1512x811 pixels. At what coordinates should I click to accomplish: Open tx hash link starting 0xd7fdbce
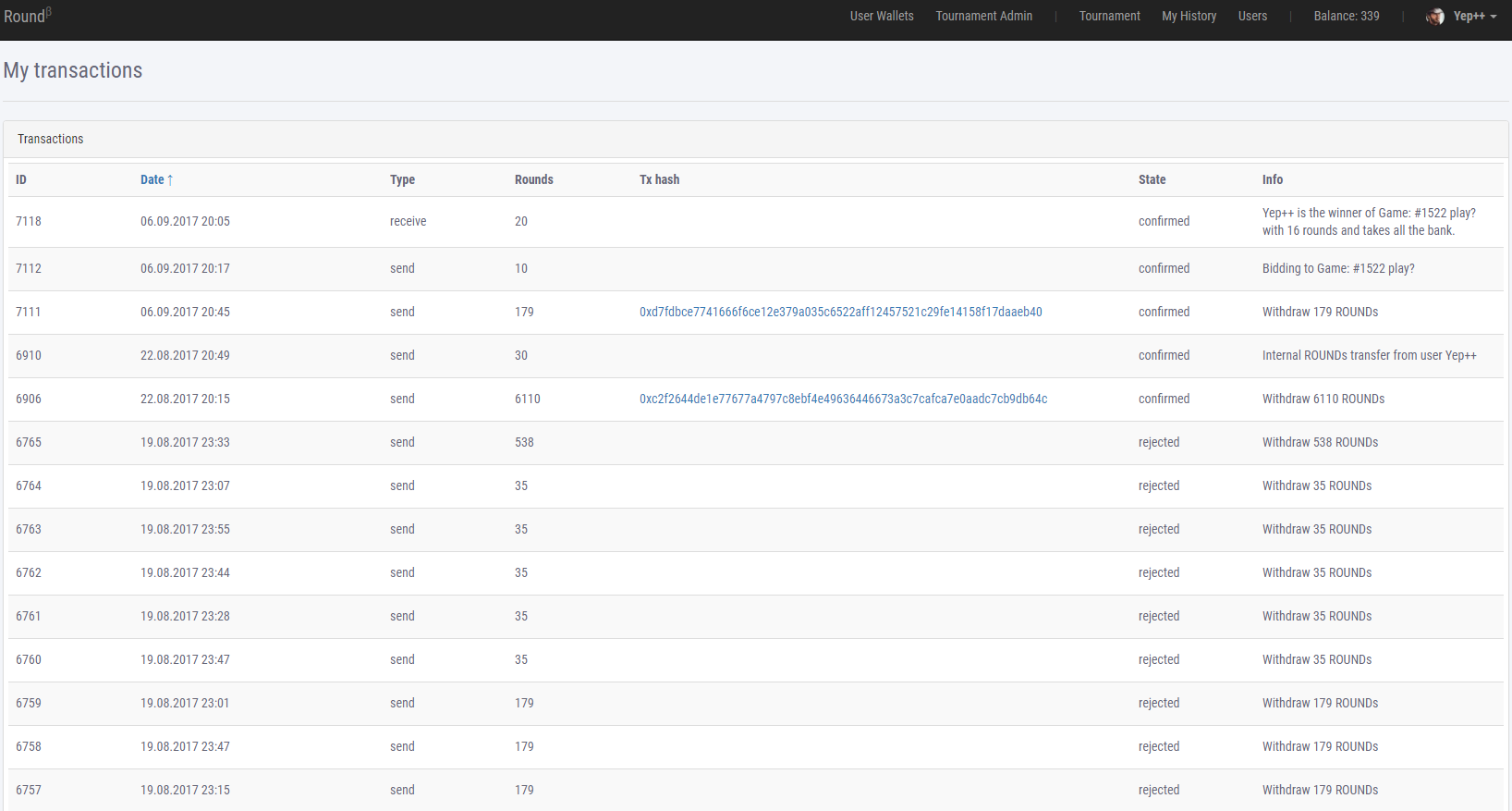pyautogui.click(x=840, y=313)
